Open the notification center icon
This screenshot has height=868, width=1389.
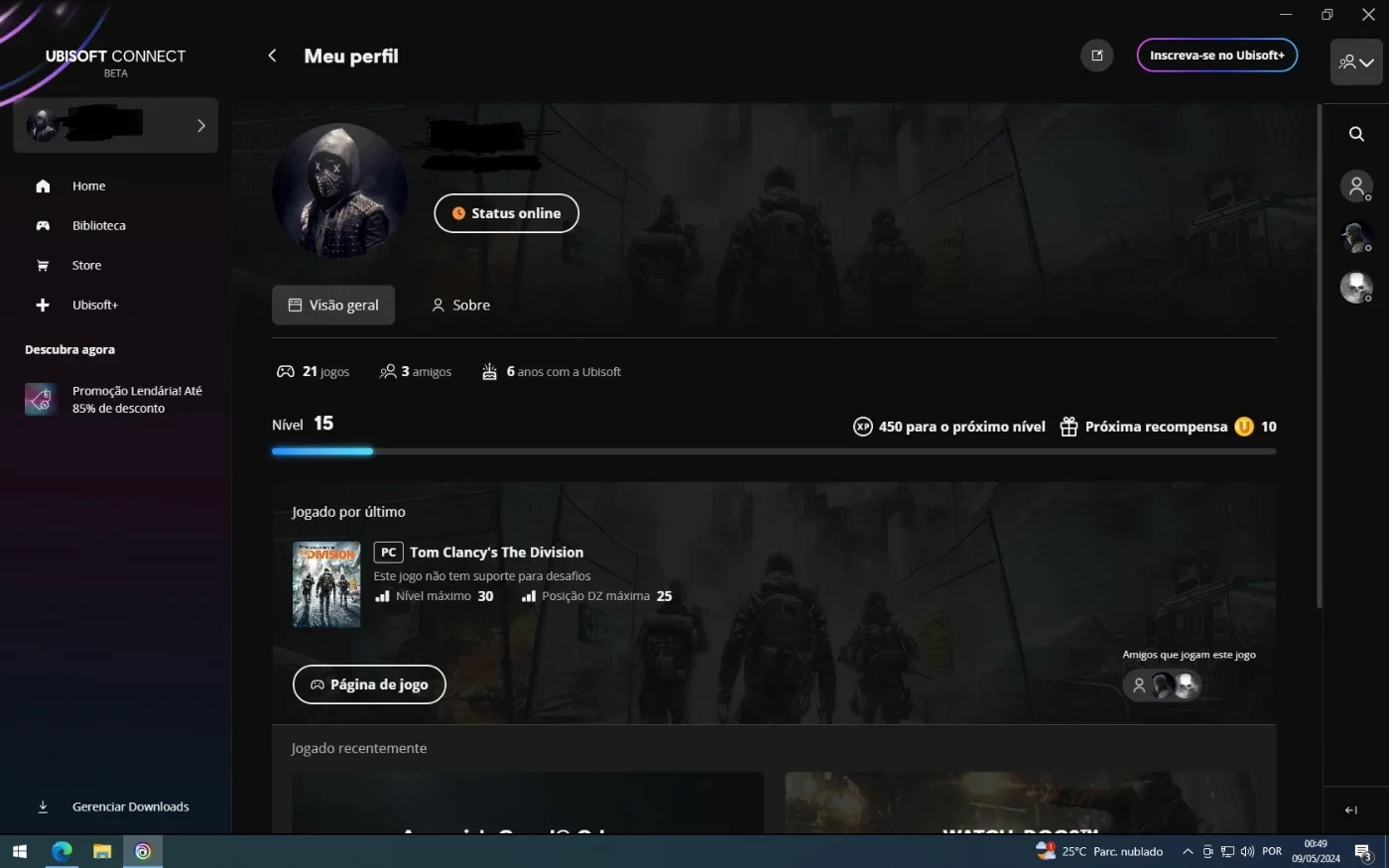1362,851
